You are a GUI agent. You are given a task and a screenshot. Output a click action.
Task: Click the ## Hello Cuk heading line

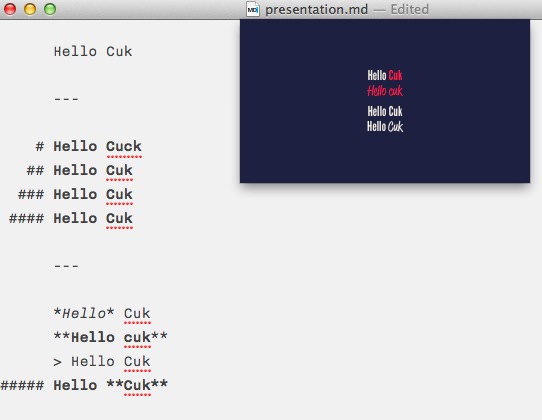80,170
